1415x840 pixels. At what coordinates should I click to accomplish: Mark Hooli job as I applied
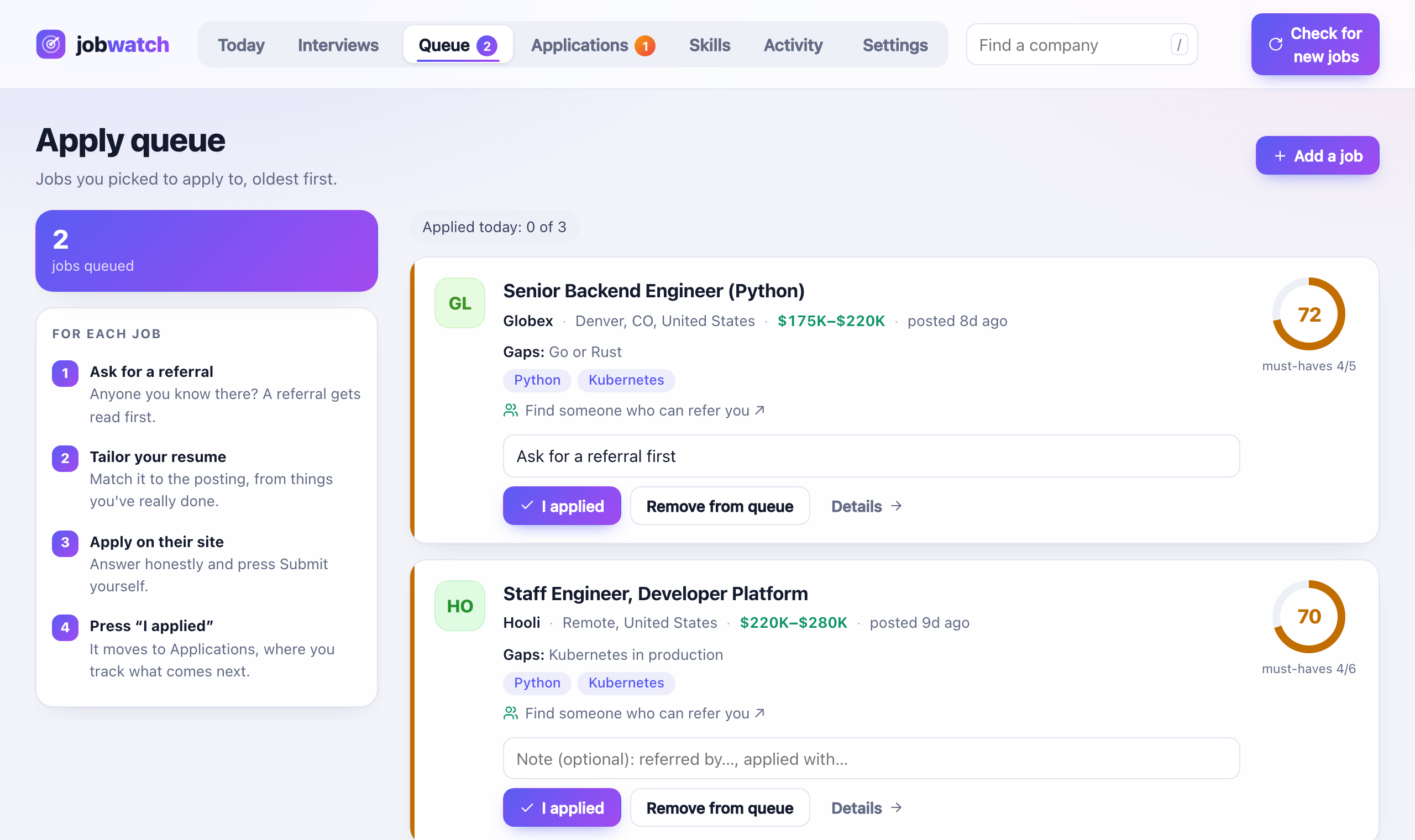562,808
